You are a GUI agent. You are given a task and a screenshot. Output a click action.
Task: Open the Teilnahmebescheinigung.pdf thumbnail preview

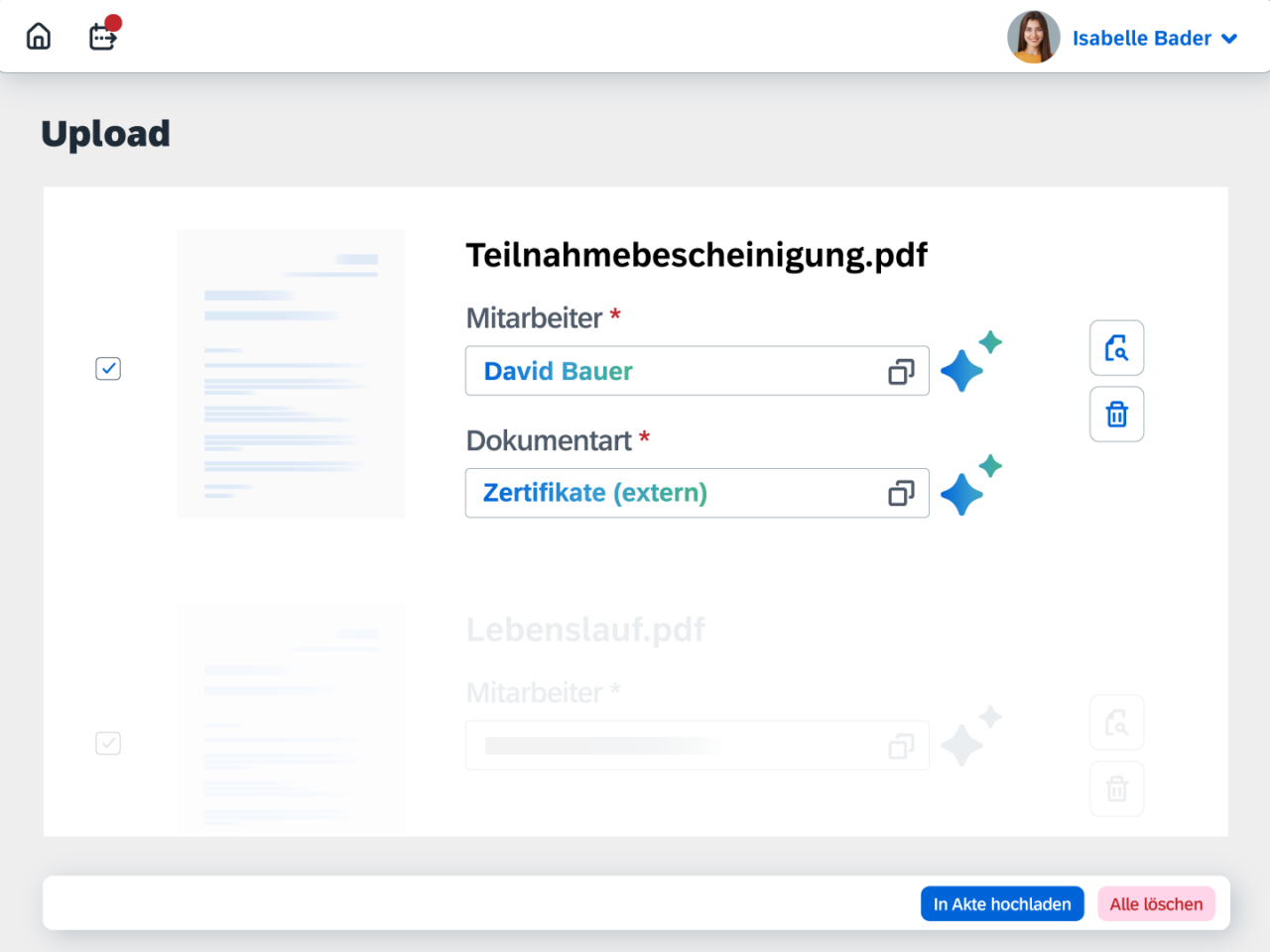tap(291, 373)
